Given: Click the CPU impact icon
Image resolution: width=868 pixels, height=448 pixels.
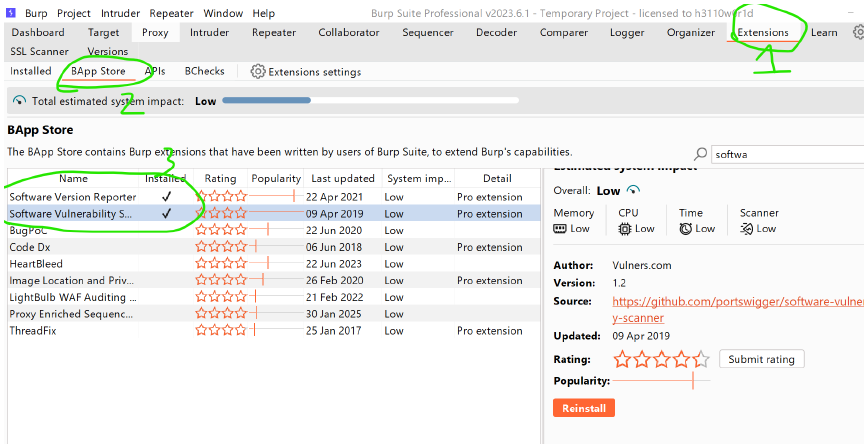Looking at the screenshot, I should click(624, 229).
